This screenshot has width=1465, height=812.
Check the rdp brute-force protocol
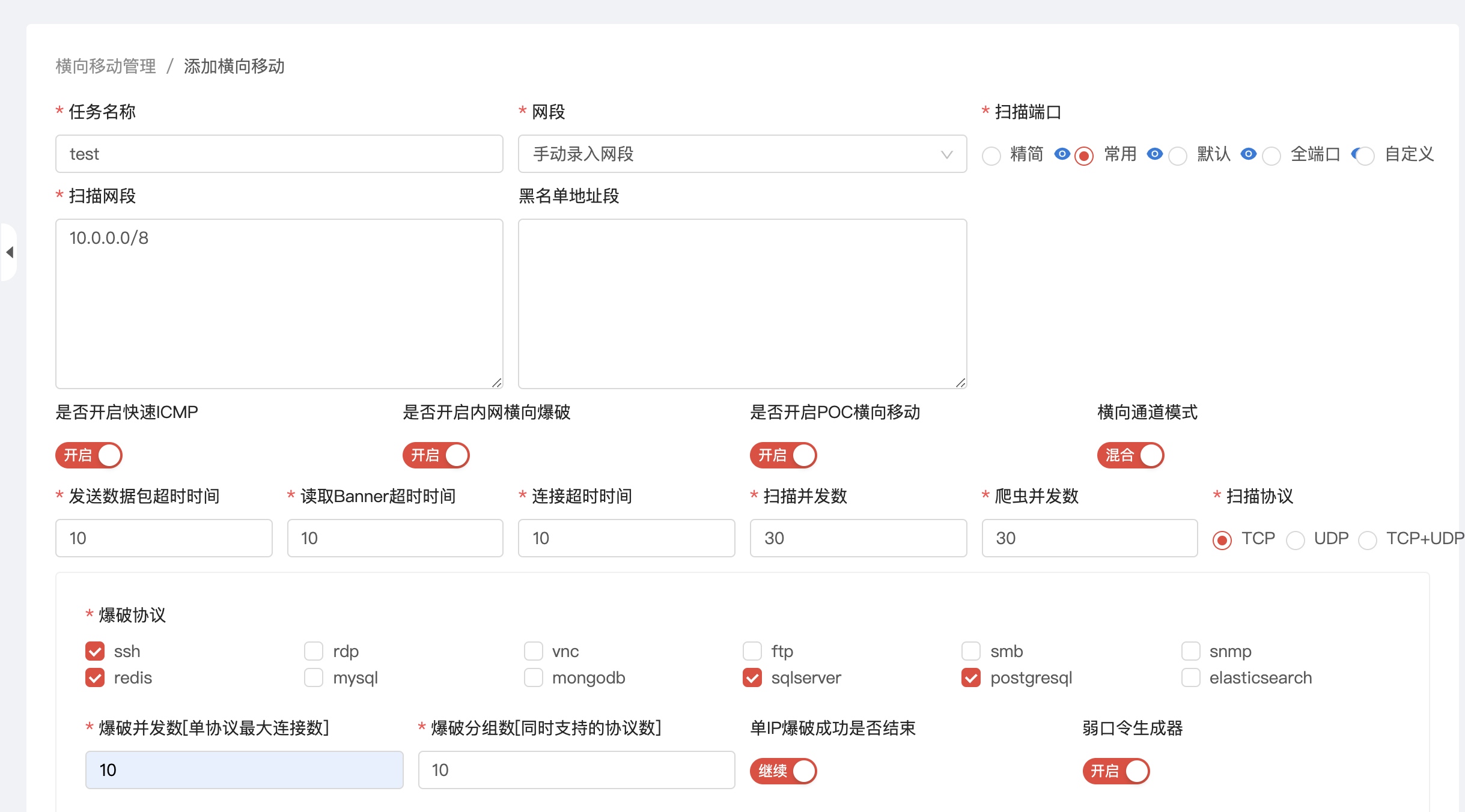click(314, 651)
